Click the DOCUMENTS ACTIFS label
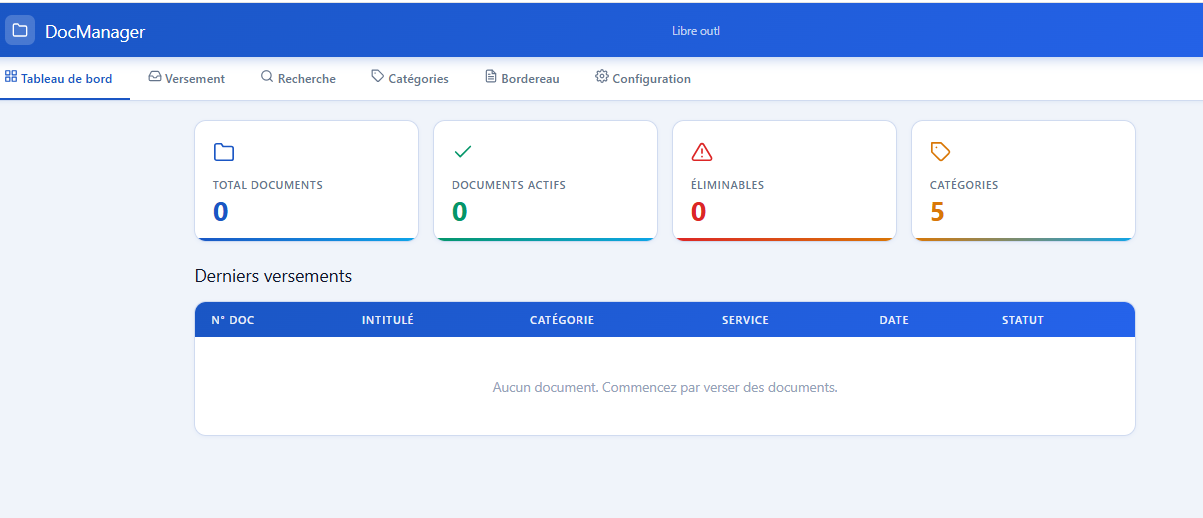The image size is (1203, 518). [509, 185]
